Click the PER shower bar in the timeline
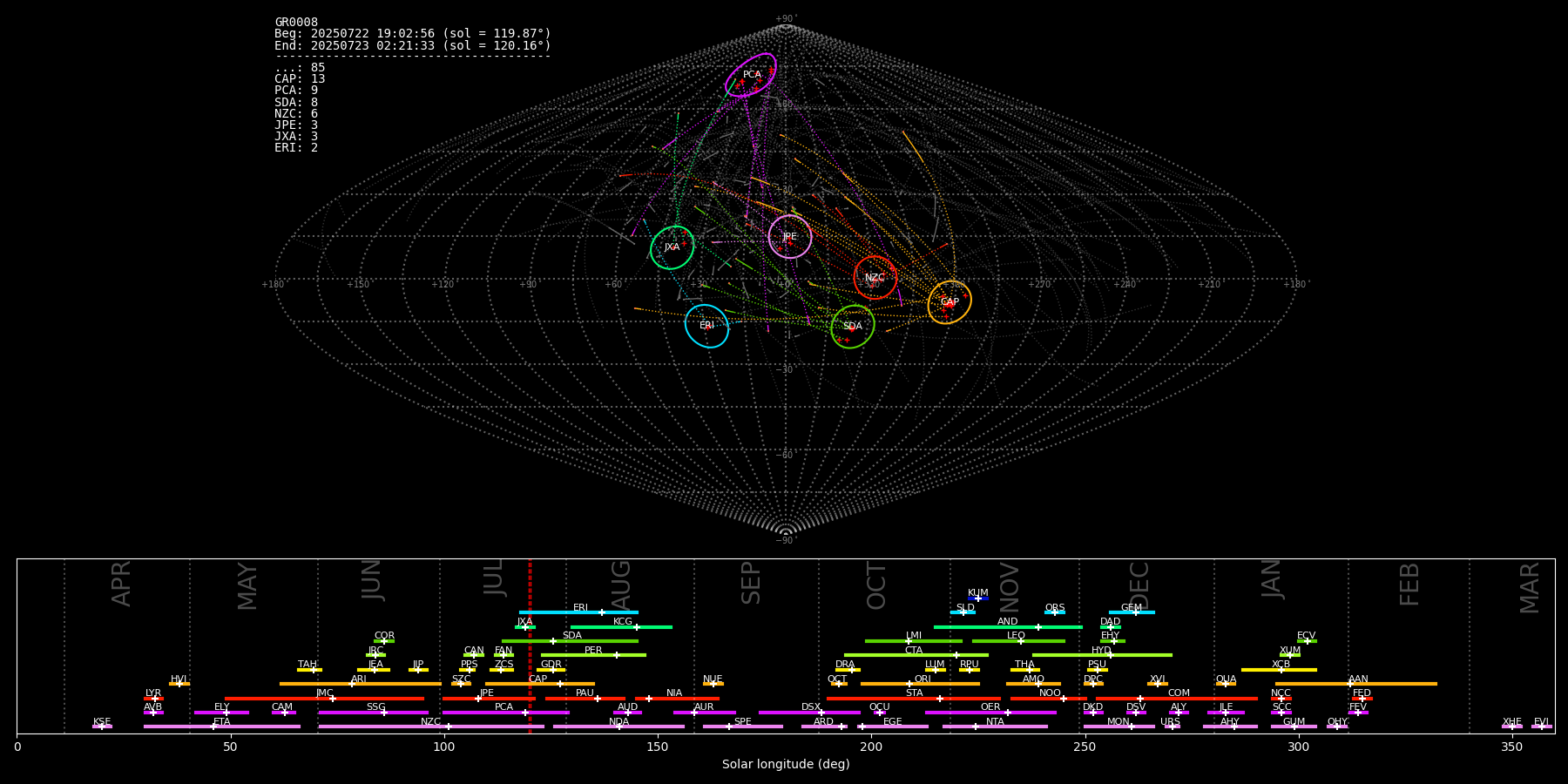This screenshot has height=784, width=1568. tap(593, 655)
